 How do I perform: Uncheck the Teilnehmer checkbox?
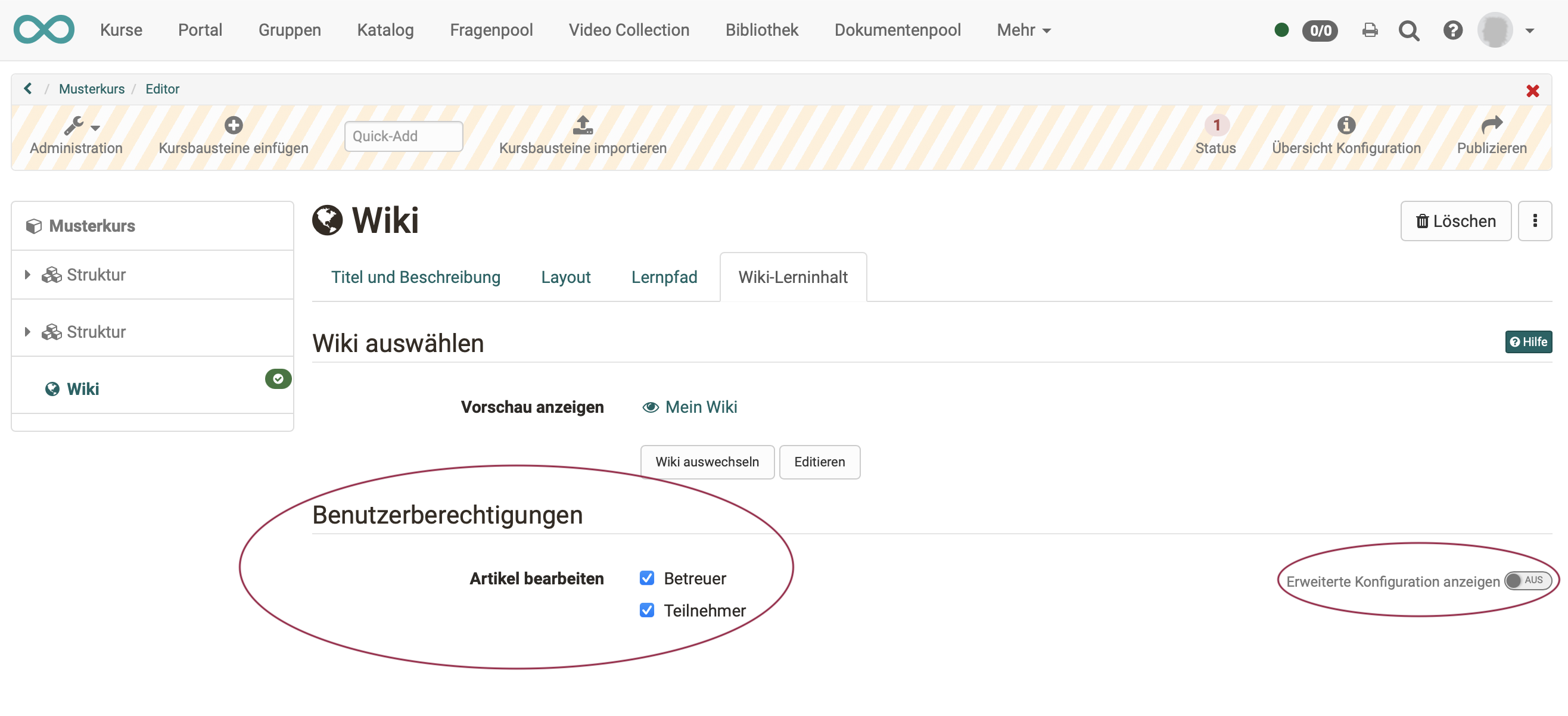pos(647,610)
